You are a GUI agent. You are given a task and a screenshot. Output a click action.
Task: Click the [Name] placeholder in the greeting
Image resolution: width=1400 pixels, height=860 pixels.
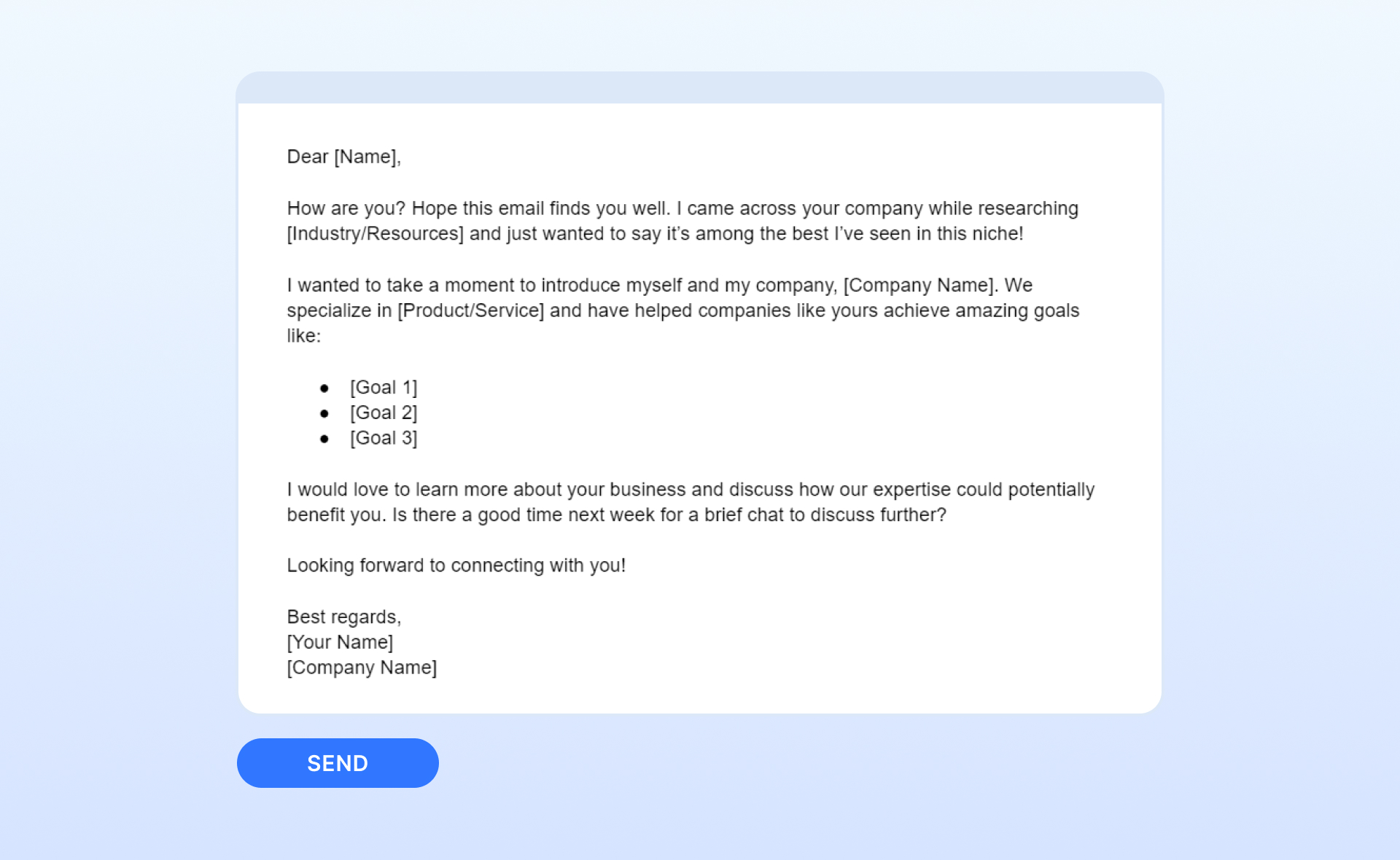click(x=366, y=157)
